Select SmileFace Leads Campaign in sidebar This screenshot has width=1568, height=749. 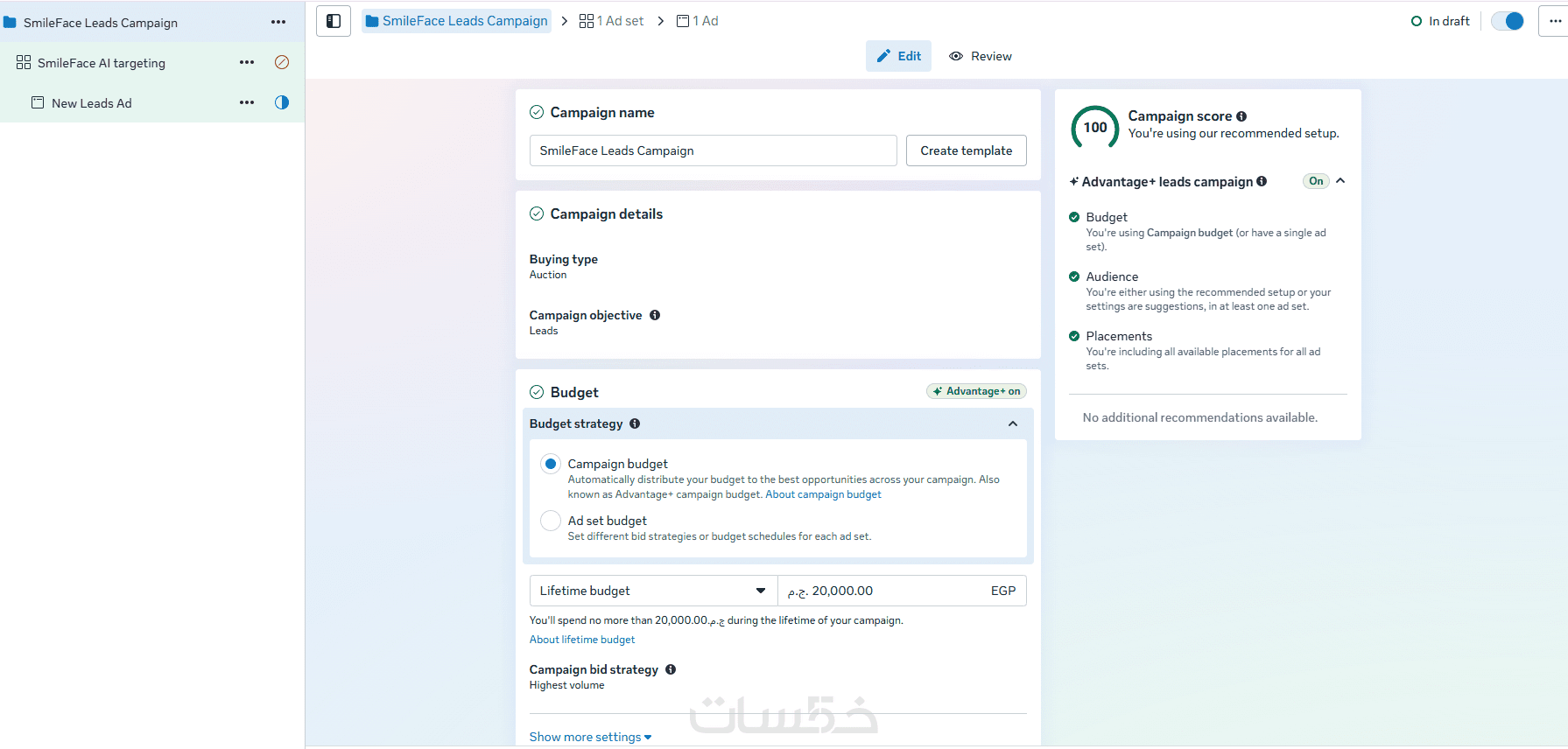click(101, 23)
